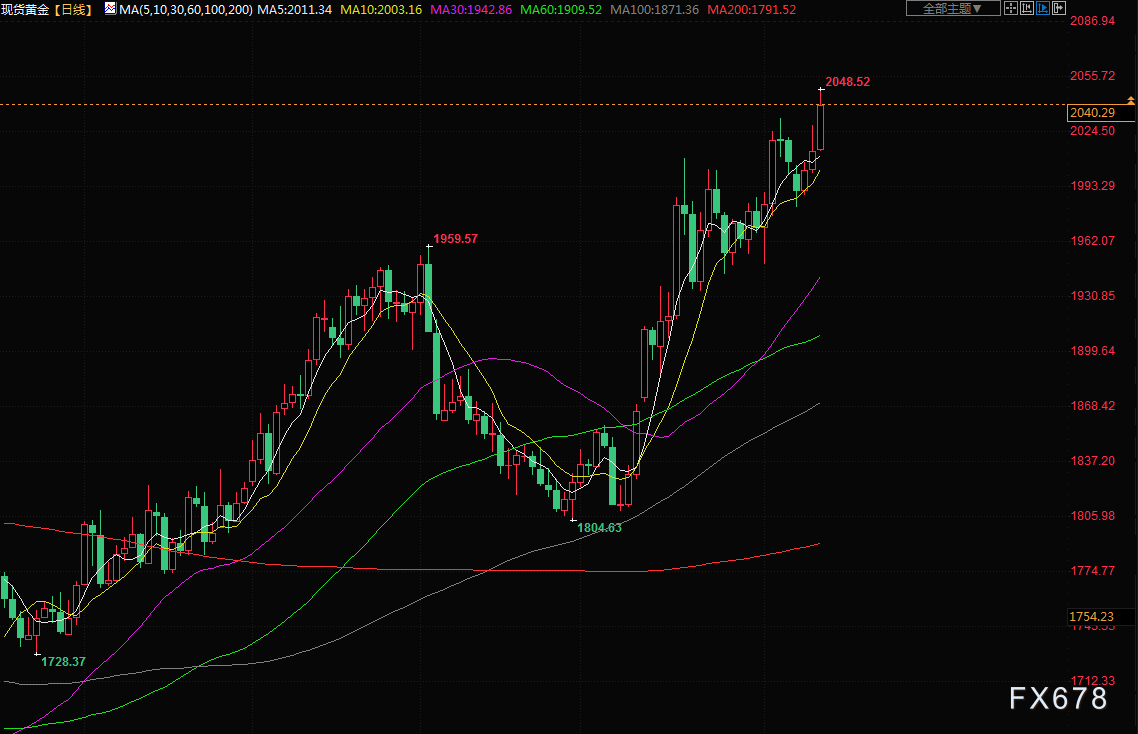Click the 1962.07 axis label

(1093, 241)
